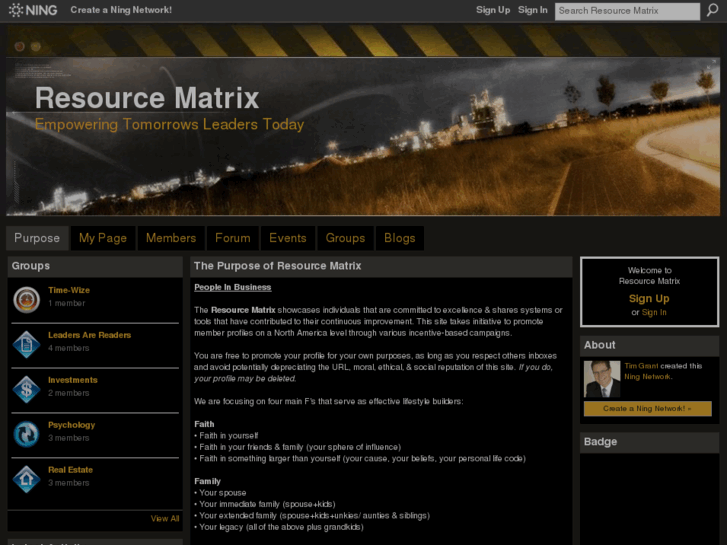Click the Real Estate house icon
Screen dimensions: 727x545
(26, 479)
